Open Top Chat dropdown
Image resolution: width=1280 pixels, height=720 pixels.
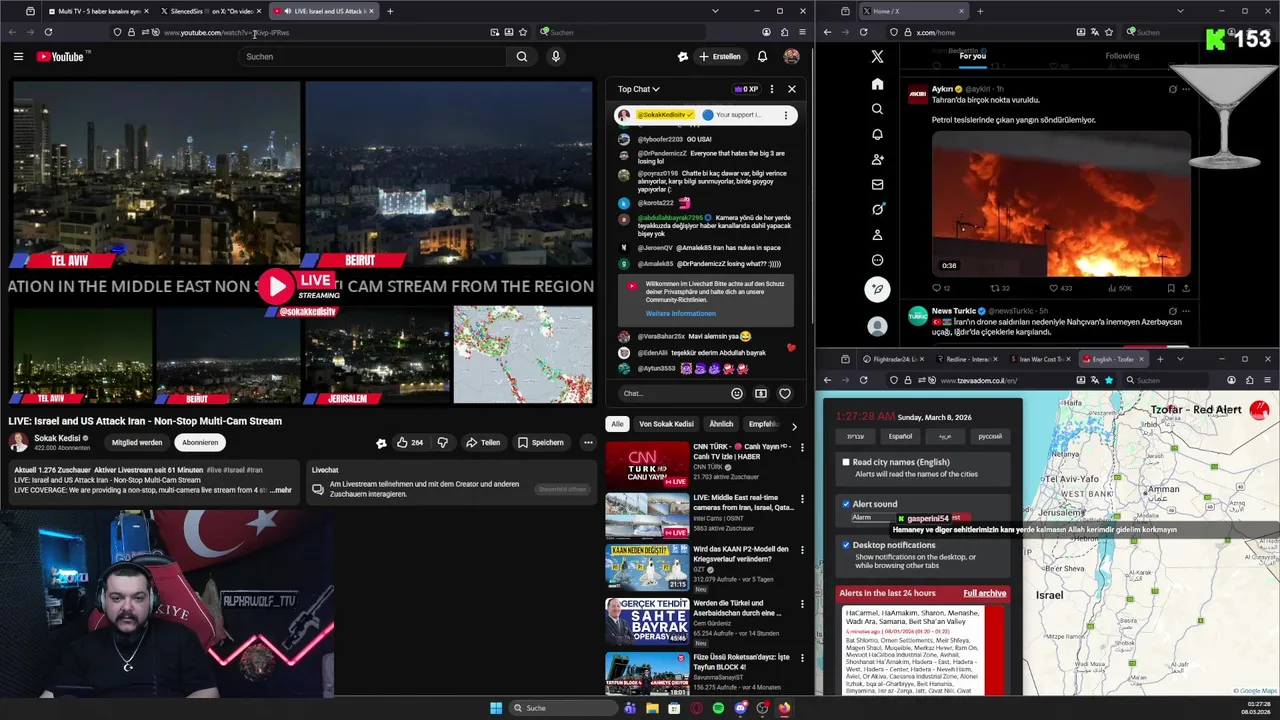(639, 89)
